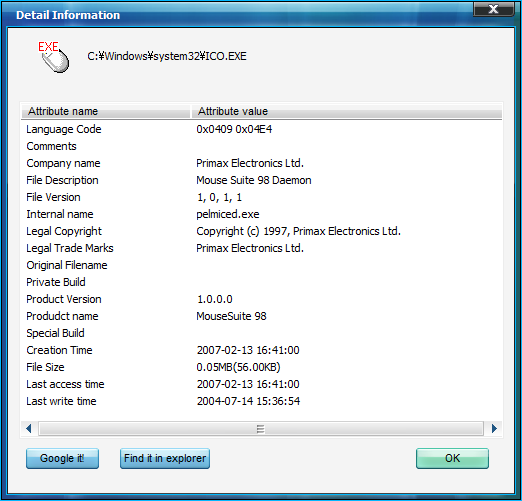
Task: Select the Creation Time row
Action: click(261, 350)
